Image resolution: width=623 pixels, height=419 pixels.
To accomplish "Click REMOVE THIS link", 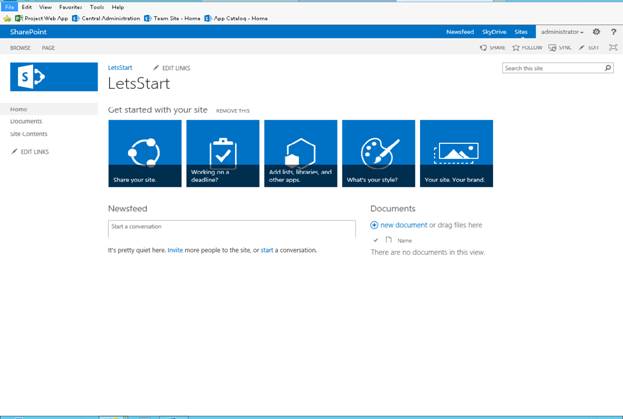I will tap(233, 111).
